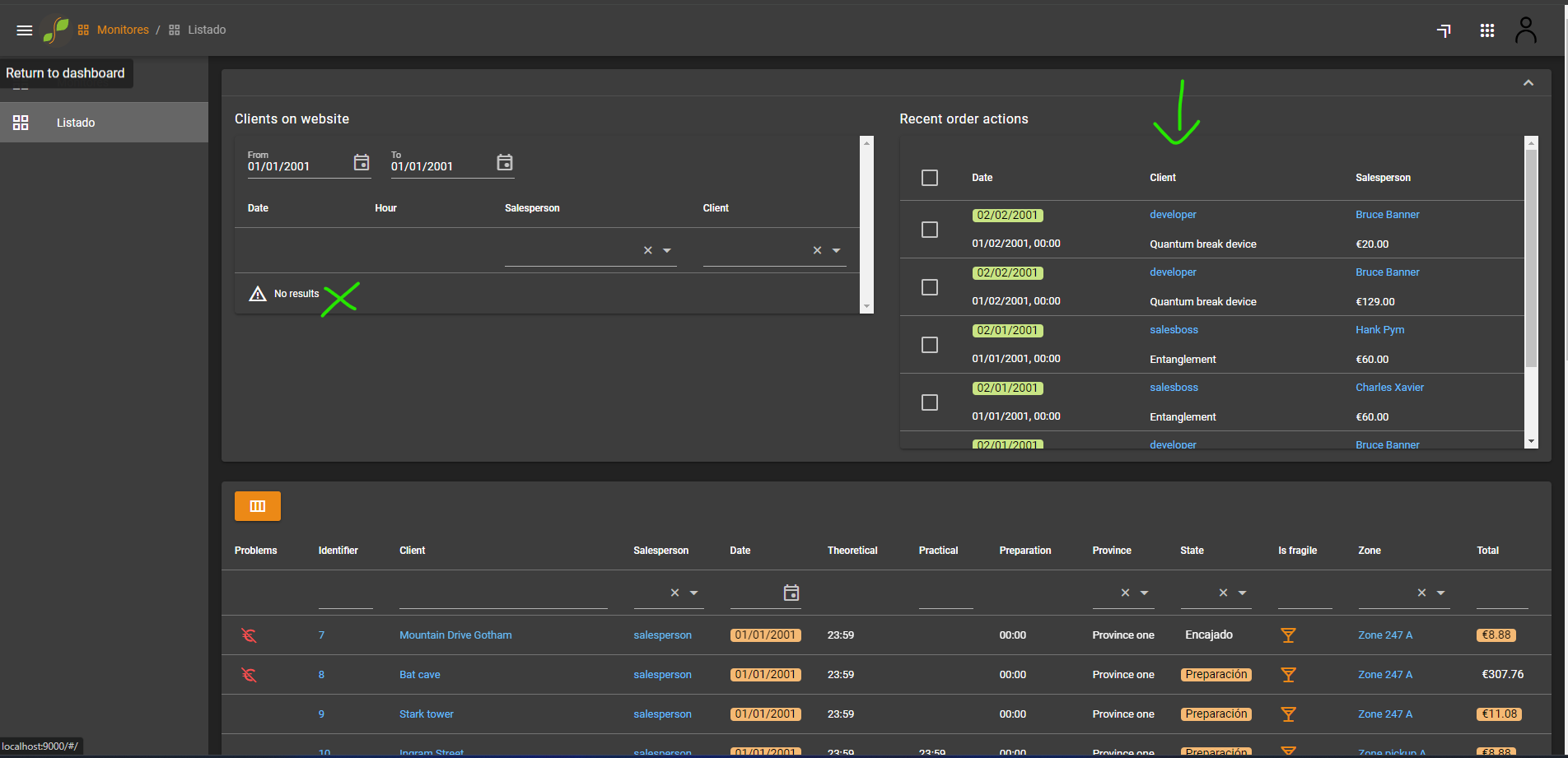The image size is (1568, 758).
Task: Click Listado breadcrumb
Action: click(x=207, y=30)
